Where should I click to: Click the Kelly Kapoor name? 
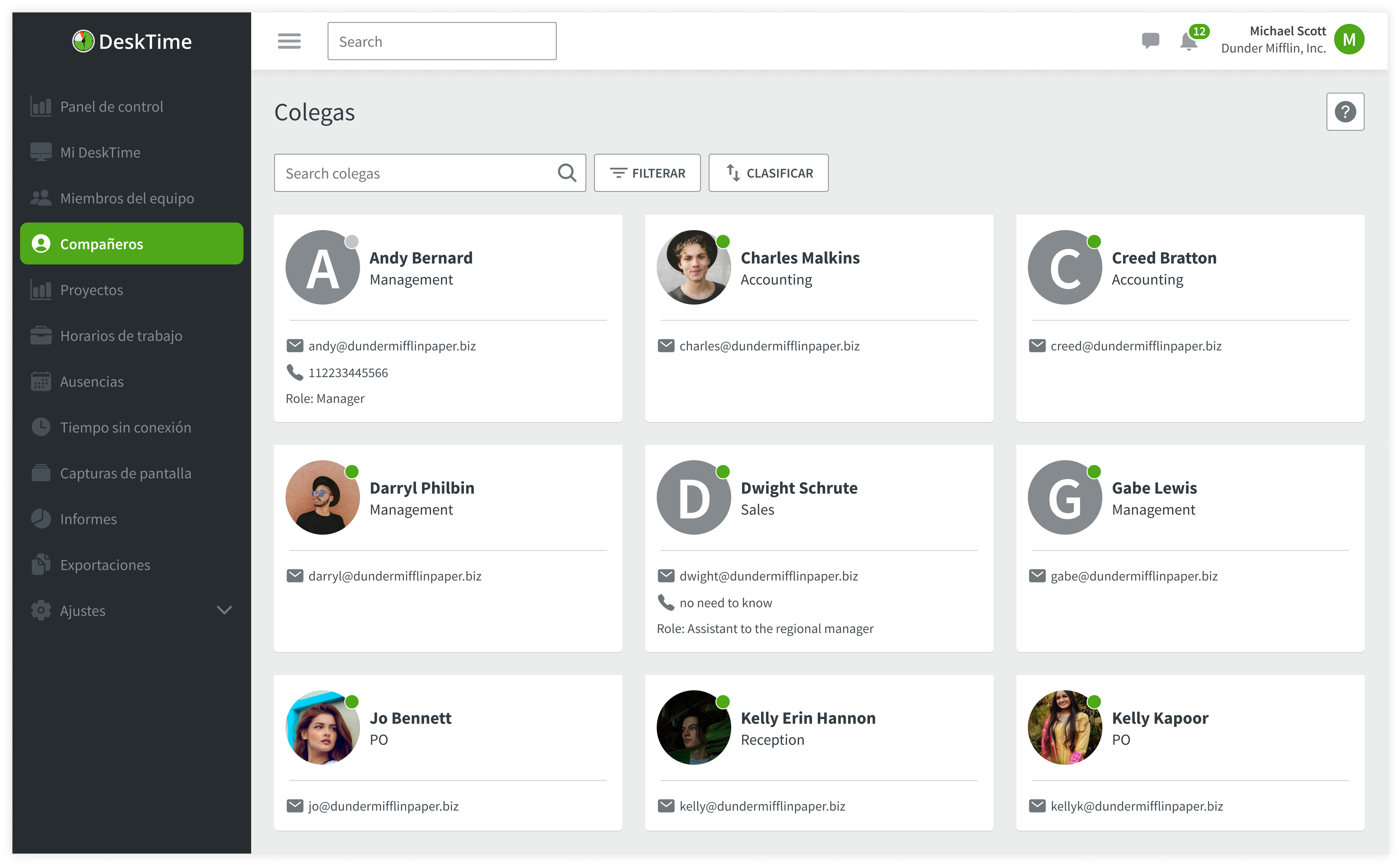pos(1160,718)
